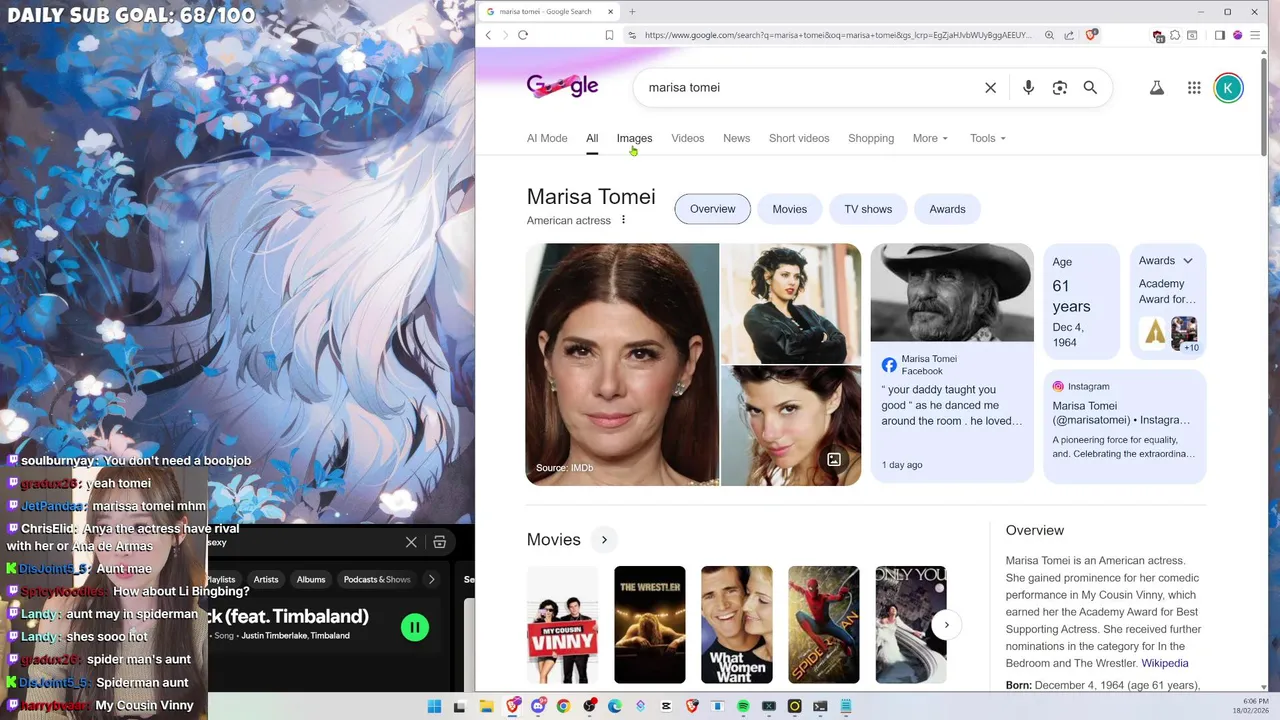The image size is (1280, 720).
Task: Open the browser hamburger menu
Action: pyautogui.click(x=1255, y=35)
